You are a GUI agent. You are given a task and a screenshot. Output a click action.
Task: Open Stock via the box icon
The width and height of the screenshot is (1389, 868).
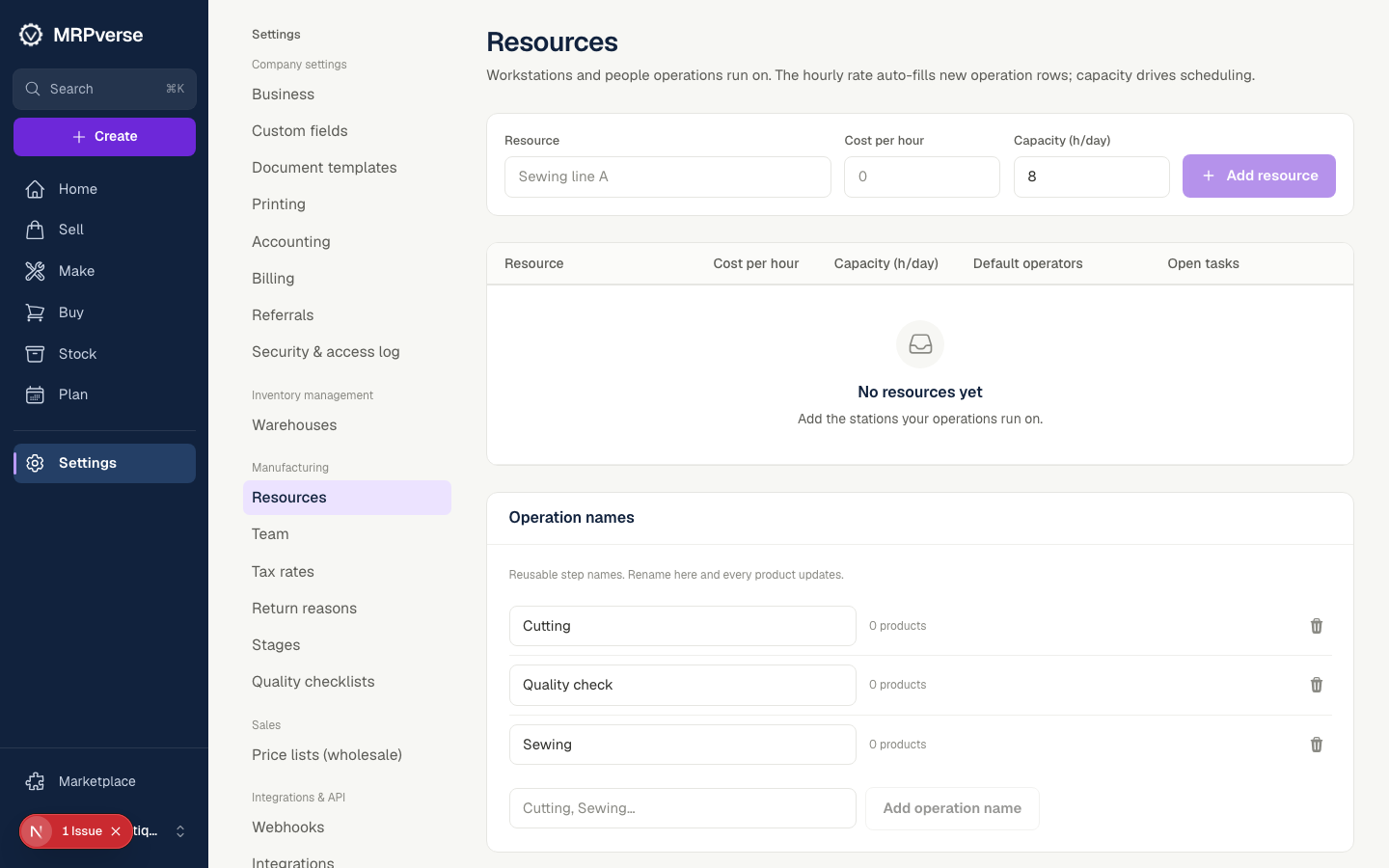click(x=35, y=354)
